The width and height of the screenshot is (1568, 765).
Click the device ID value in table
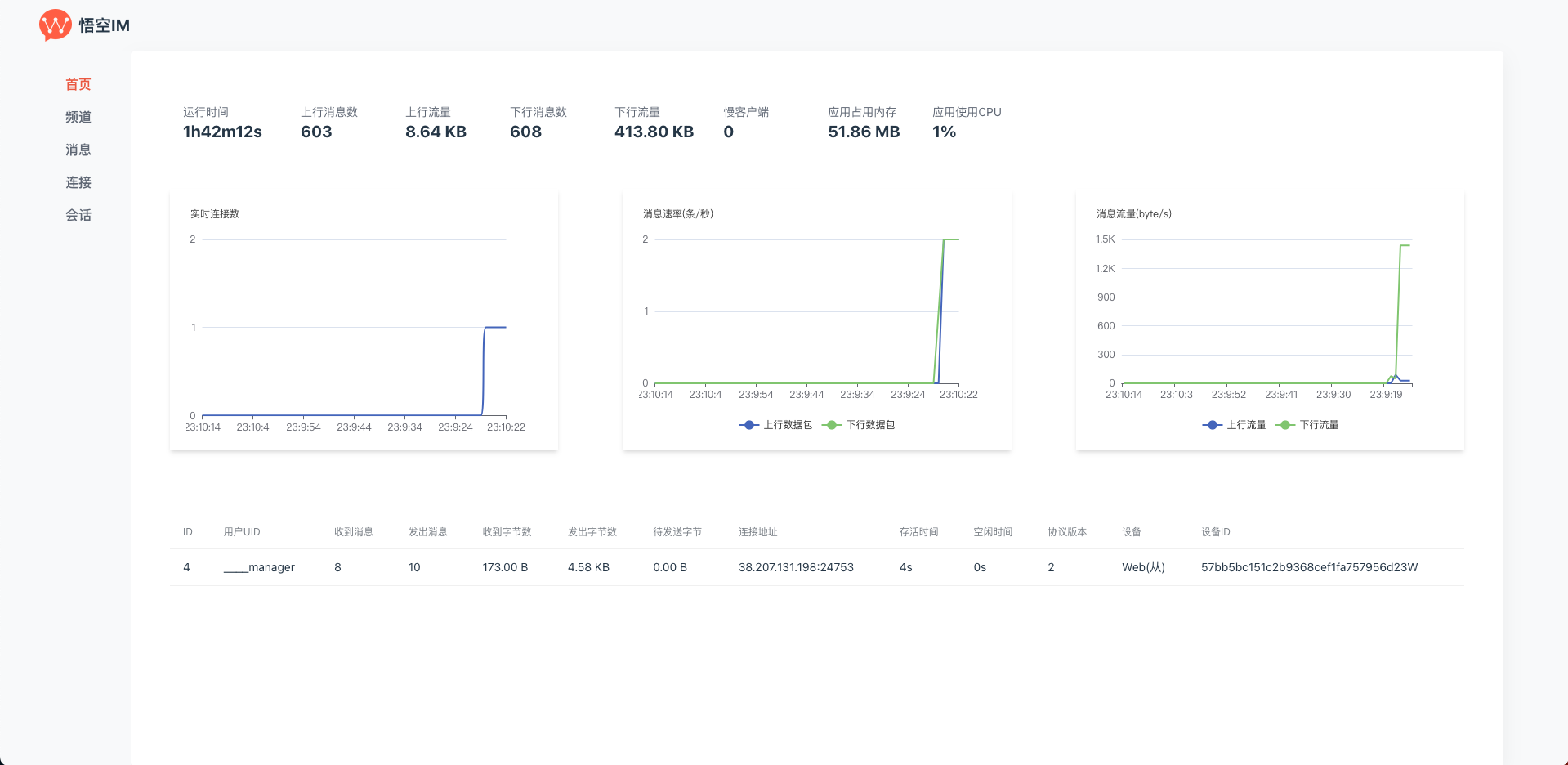(x=1309, y=567)
